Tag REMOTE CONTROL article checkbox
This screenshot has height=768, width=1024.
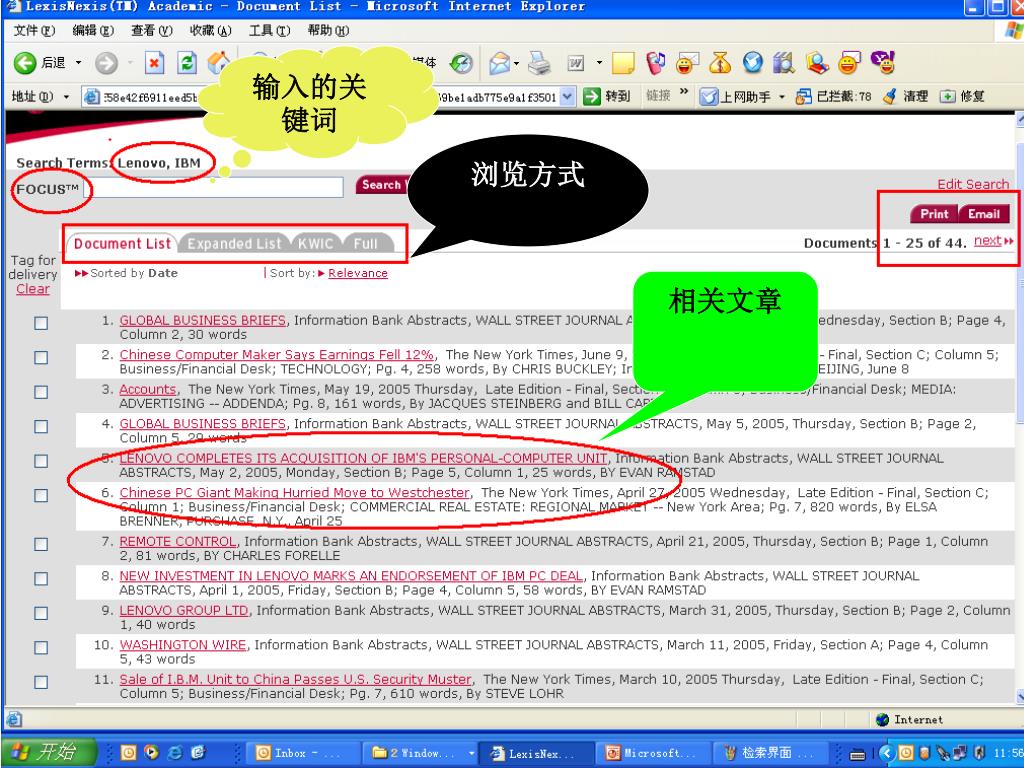tap(41, 545)
